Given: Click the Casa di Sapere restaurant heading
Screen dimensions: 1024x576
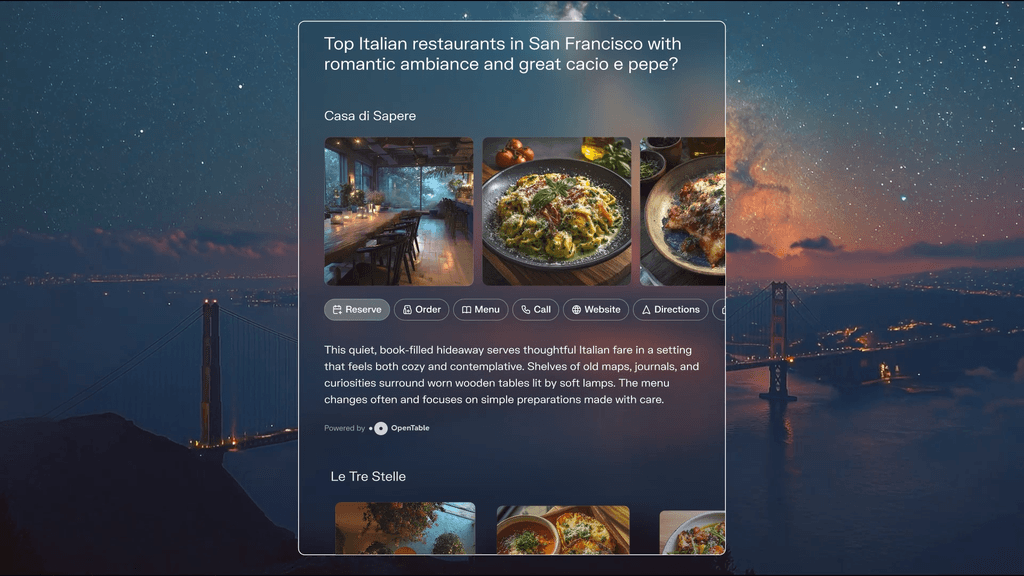Looking at the screenshot, I should coord(370,116).
